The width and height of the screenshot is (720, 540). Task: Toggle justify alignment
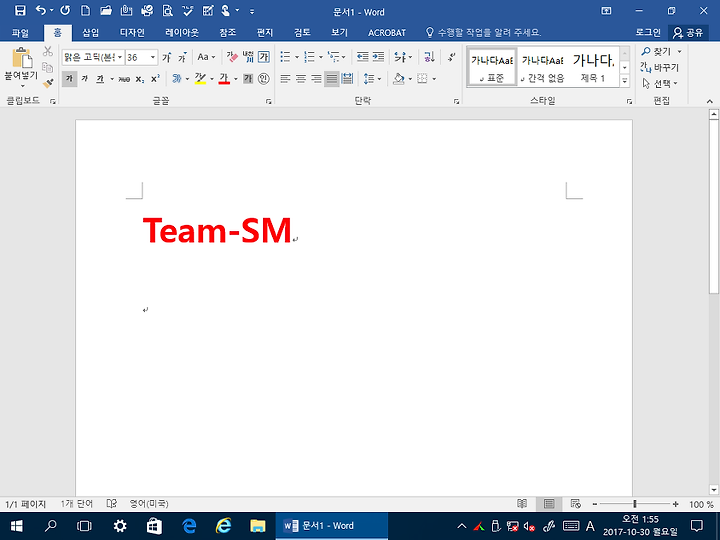pos(332,79)
